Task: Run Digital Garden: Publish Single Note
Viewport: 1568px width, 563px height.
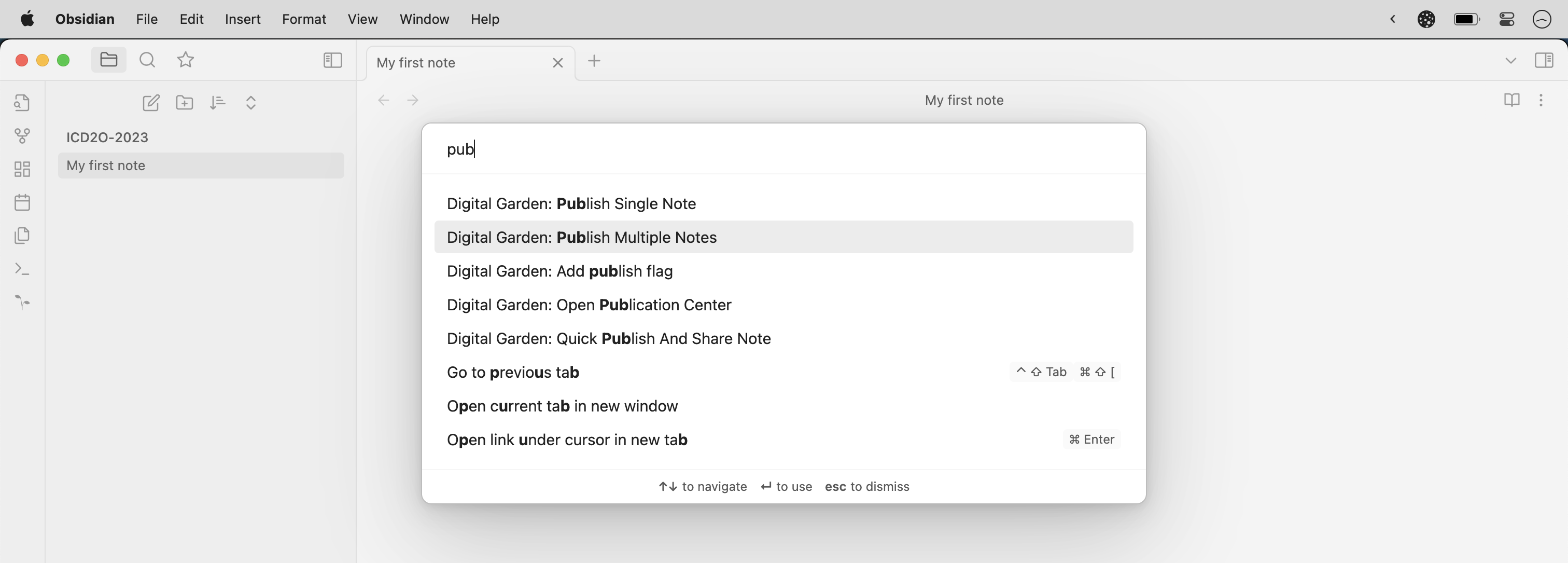Action: pyautogui.click(x=783, y=203)
